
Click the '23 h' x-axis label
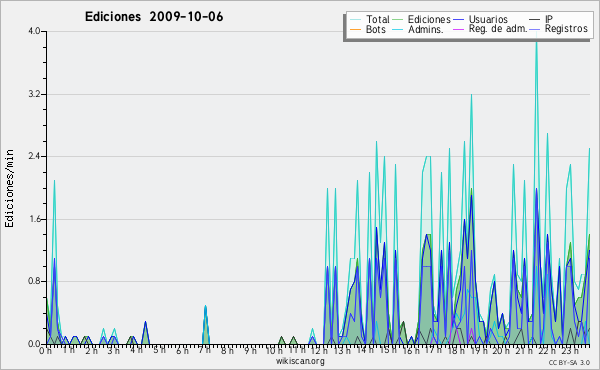[570, 350]
